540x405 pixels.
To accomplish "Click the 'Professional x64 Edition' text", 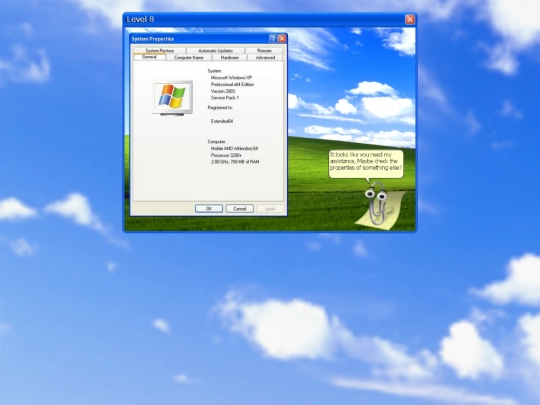I will [x=232, y=84].
